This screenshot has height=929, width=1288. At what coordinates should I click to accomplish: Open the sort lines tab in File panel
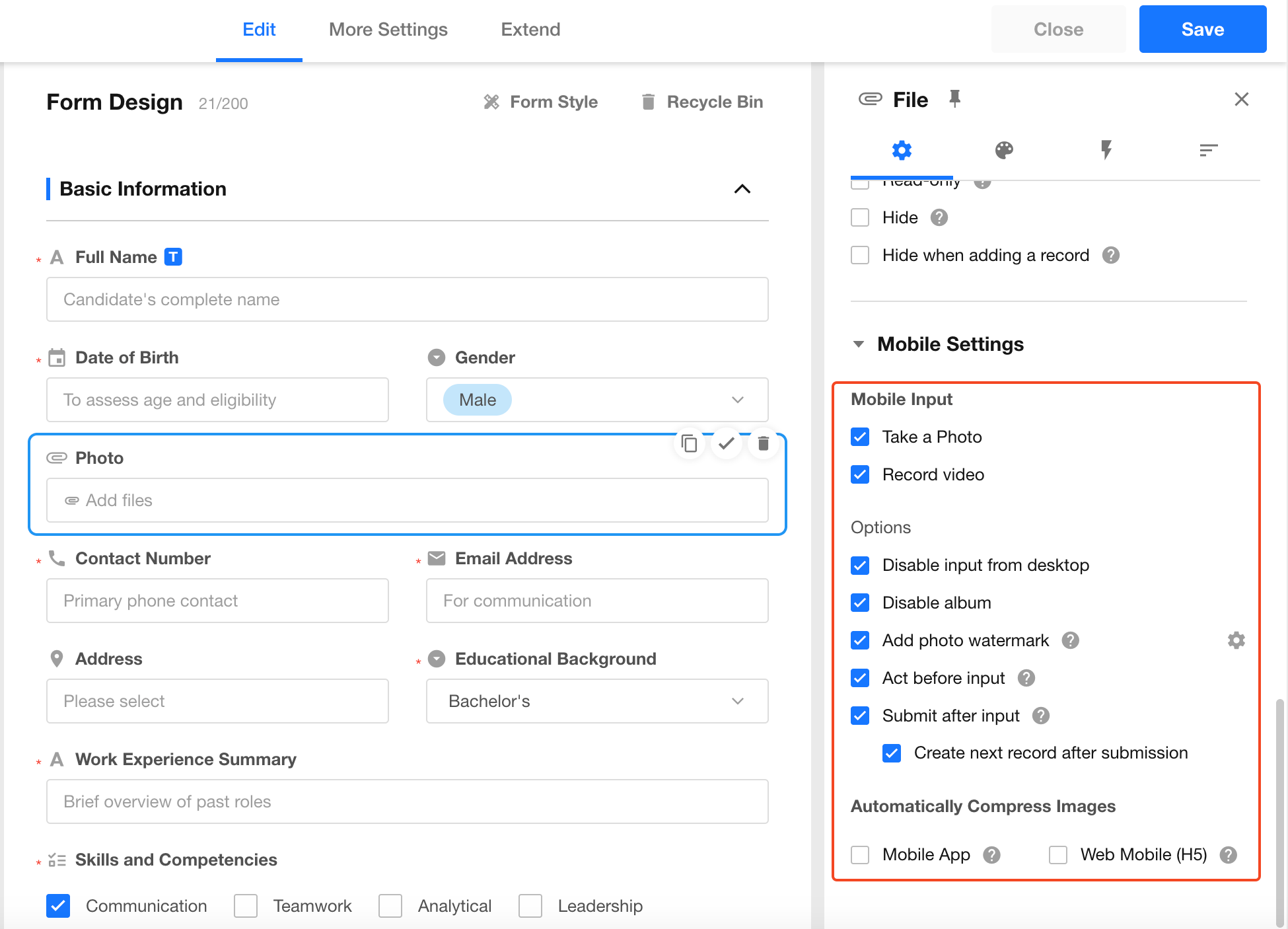pos(1208,150)
